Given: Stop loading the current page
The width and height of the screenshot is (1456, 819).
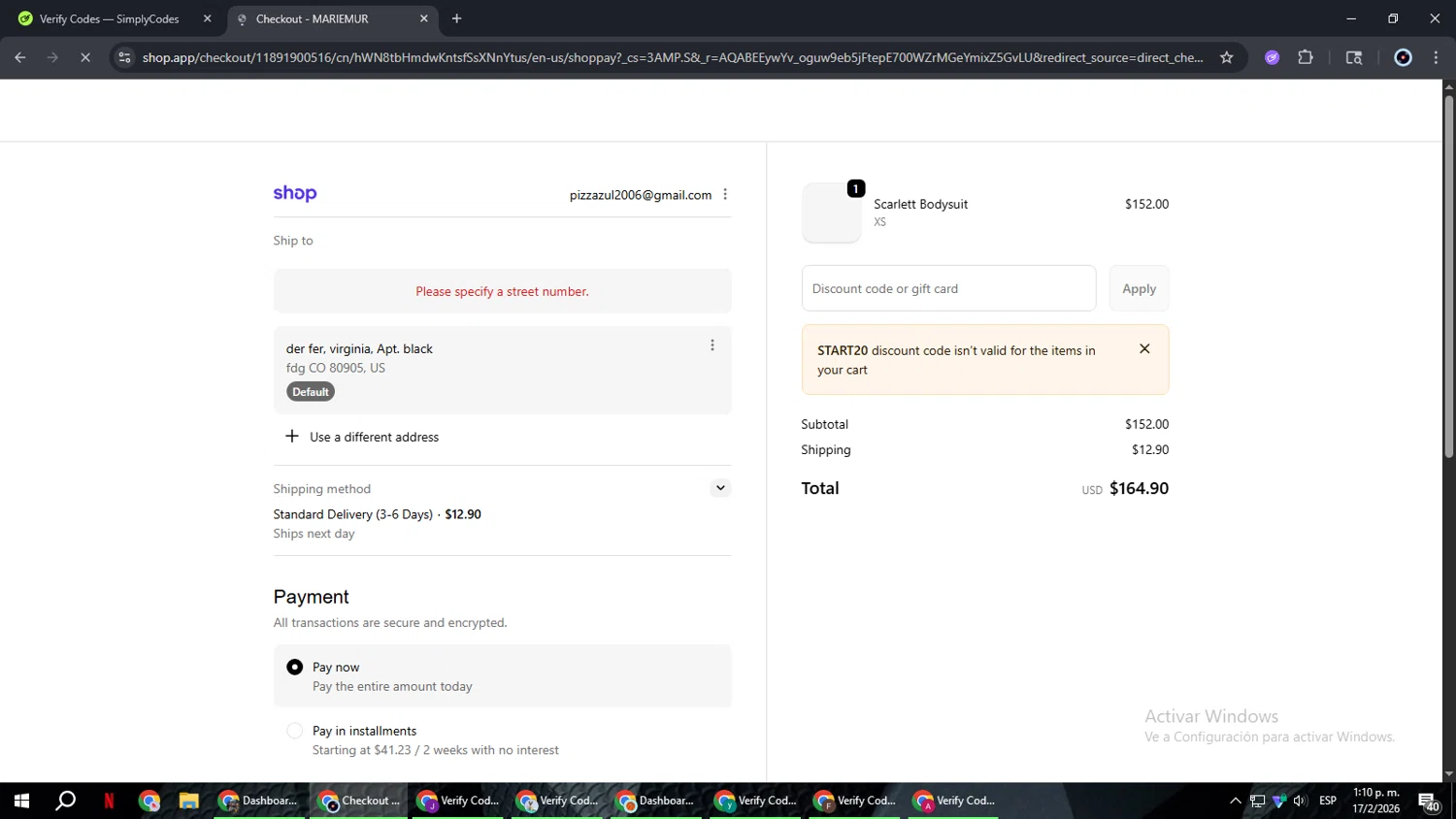Looking at the screenshot, I should [x=85, y=57].
